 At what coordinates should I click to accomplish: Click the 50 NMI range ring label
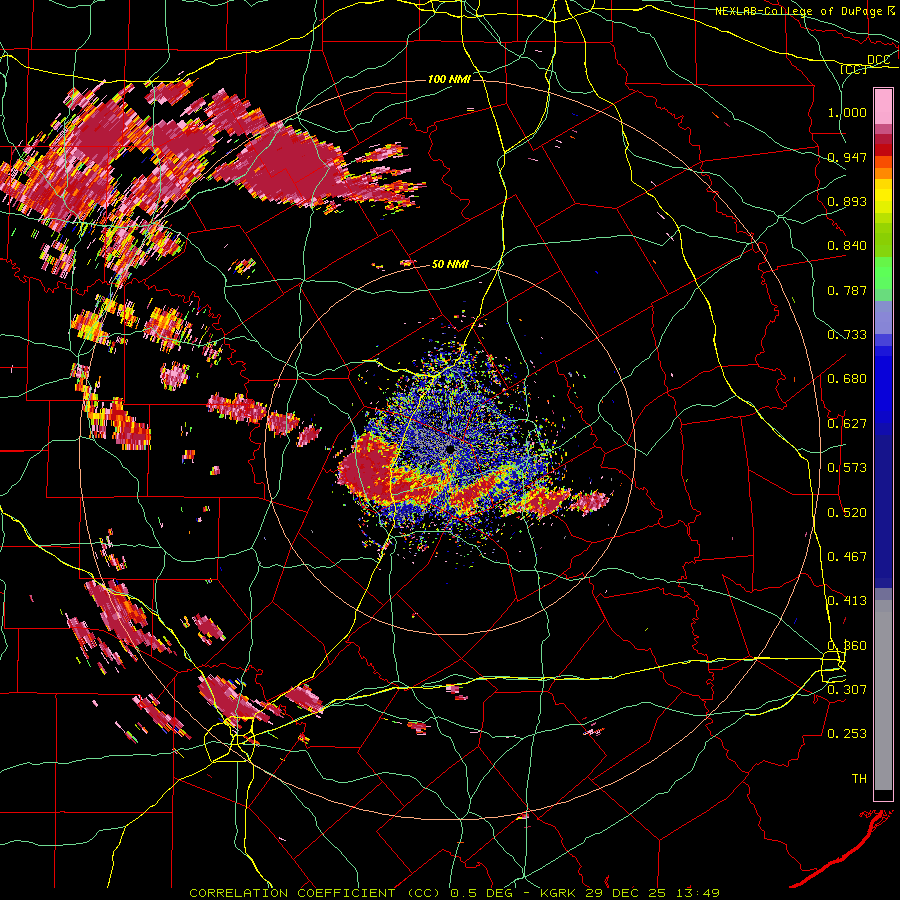450,264
